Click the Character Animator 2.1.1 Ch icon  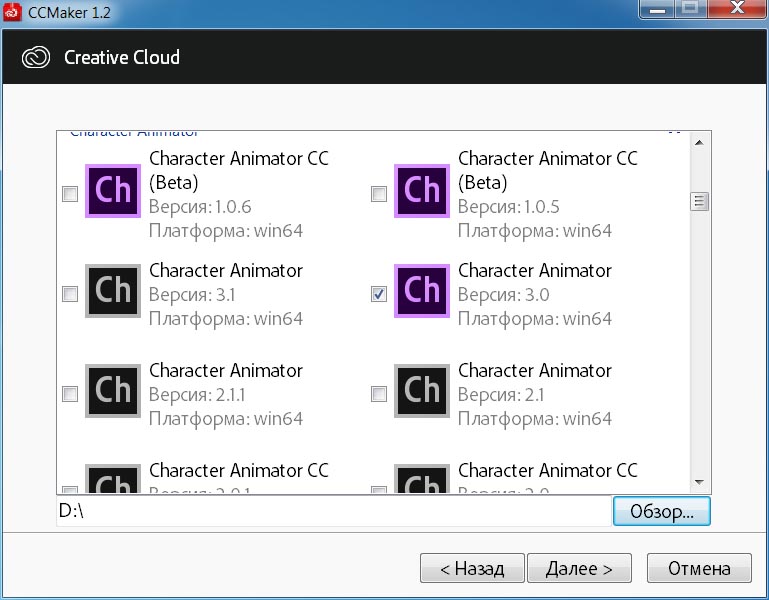click(x=113, y=391)
